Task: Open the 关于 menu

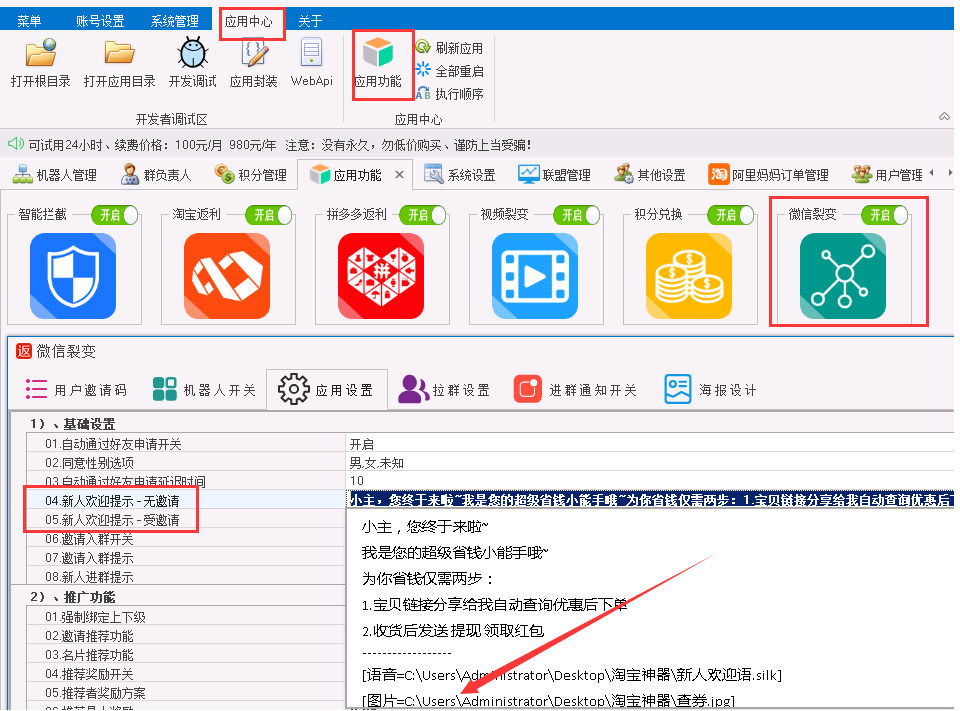Action: 310,21
